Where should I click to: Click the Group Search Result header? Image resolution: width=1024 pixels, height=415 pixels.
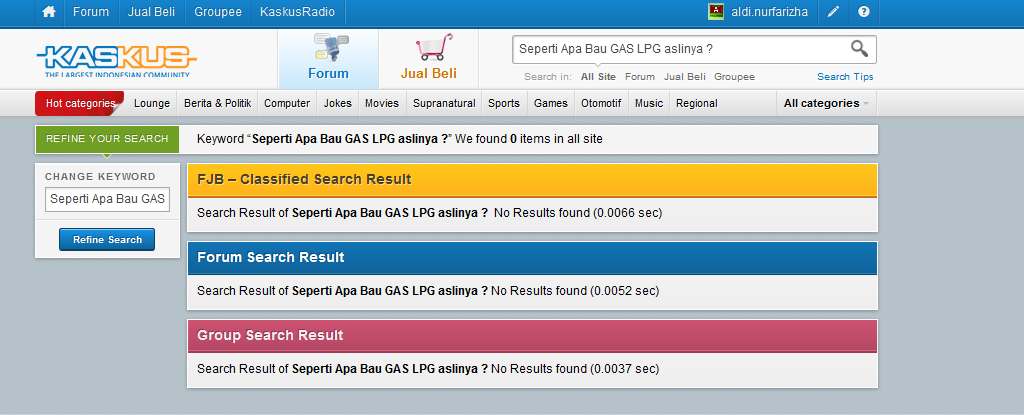pyautogui.click(x=532, y=336)
